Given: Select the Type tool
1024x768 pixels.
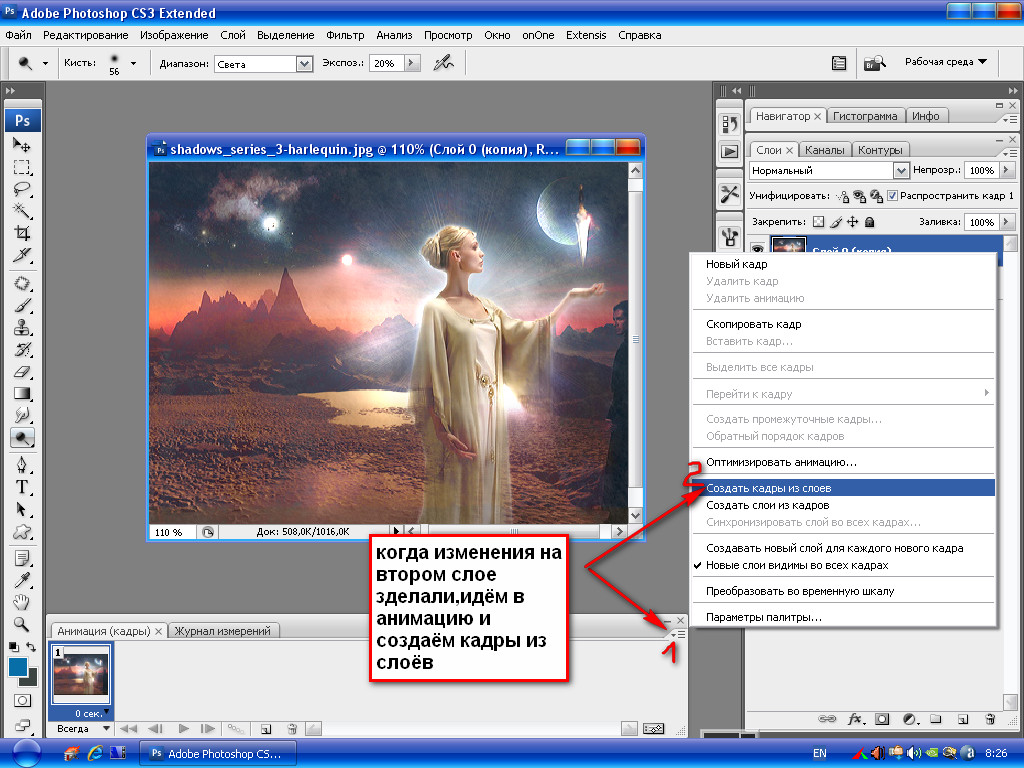Looking at the screenshot, I should click(x=22, y=487).
